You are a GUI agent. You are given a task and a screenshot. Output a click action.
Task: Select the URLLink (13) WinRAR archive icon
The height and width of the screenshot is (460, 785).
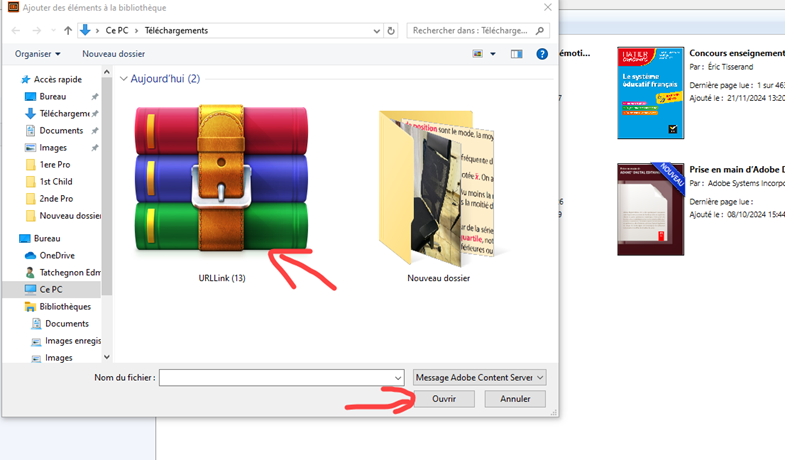tap(221, 178)
